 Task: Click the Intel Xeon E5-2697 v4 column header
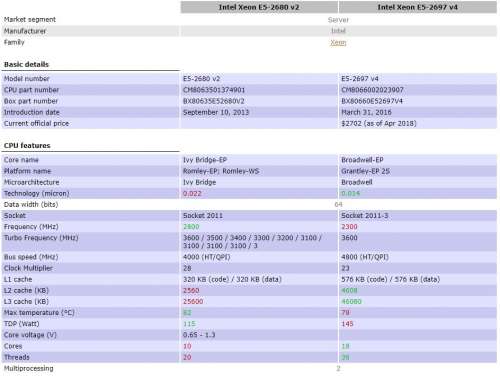point(417,7)
